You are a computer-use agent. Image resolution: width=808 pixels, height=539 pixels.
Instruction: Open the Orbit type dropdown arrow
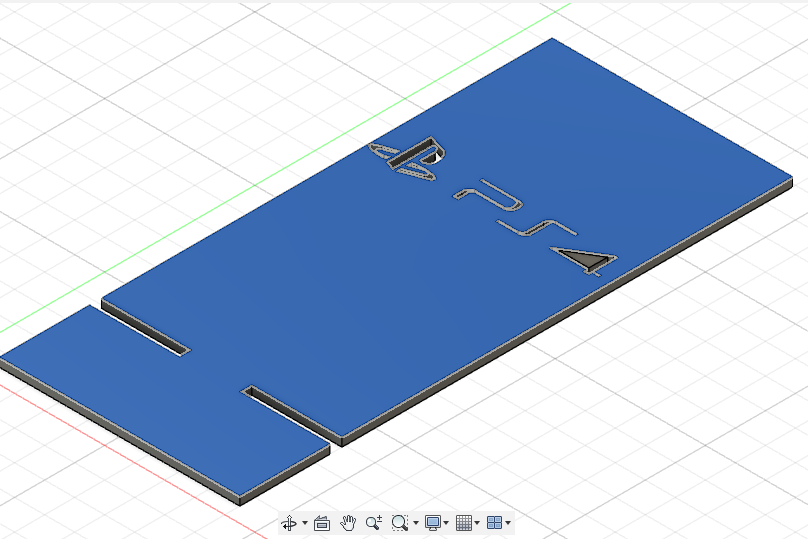pyautogui.click(x=305, y=523)
